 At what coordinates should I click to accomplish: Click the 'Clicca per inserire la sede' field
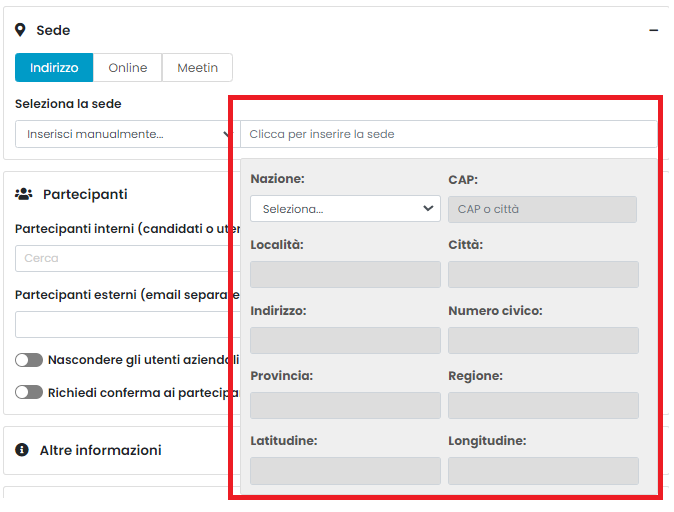pyautogui.click(x=448, y=134)
